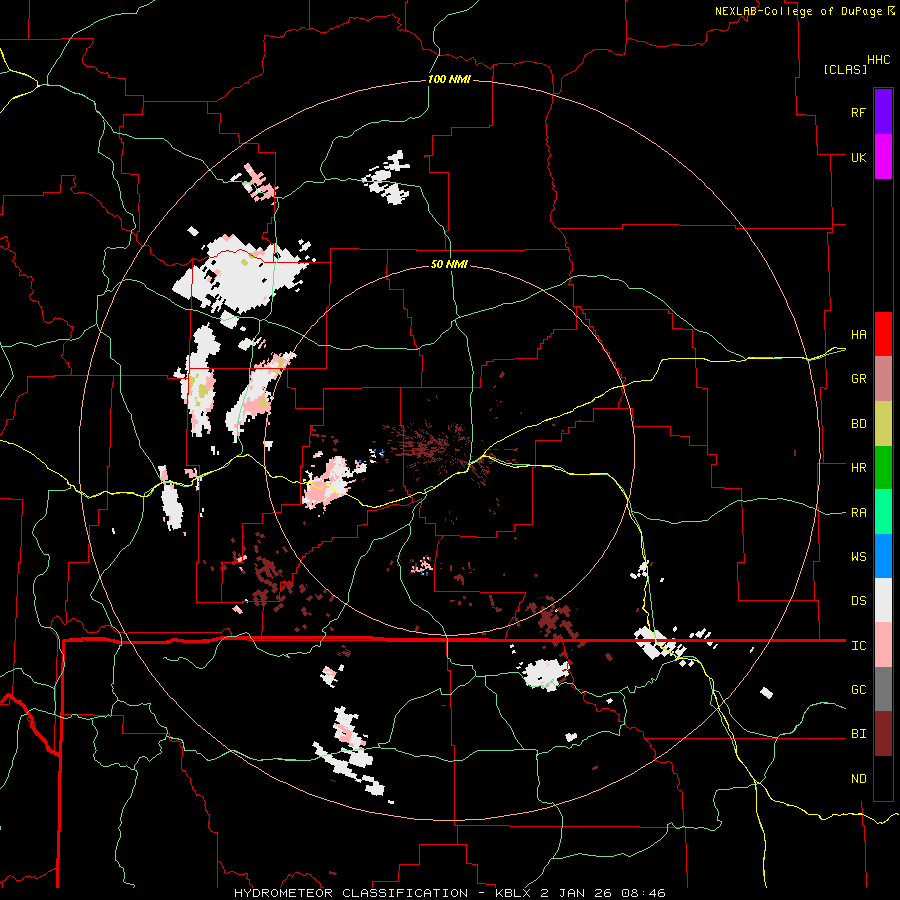Click the GC legend label
The width and height of the screenshot is (900, 900).
858,690
